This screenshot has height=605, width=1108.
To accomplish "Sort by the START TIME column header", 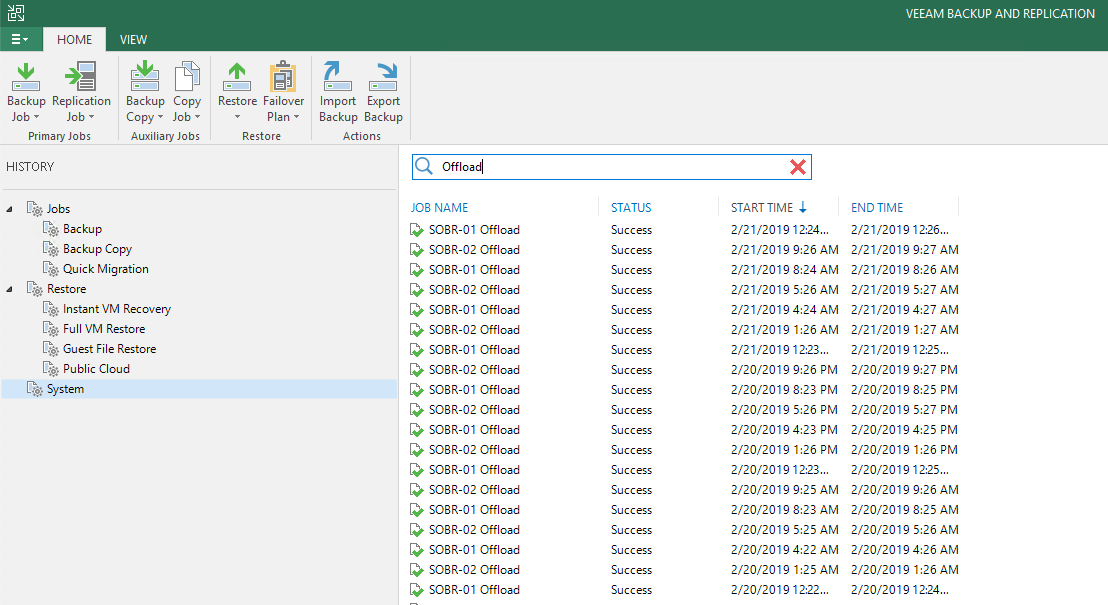I will click(x=762, y=208).
